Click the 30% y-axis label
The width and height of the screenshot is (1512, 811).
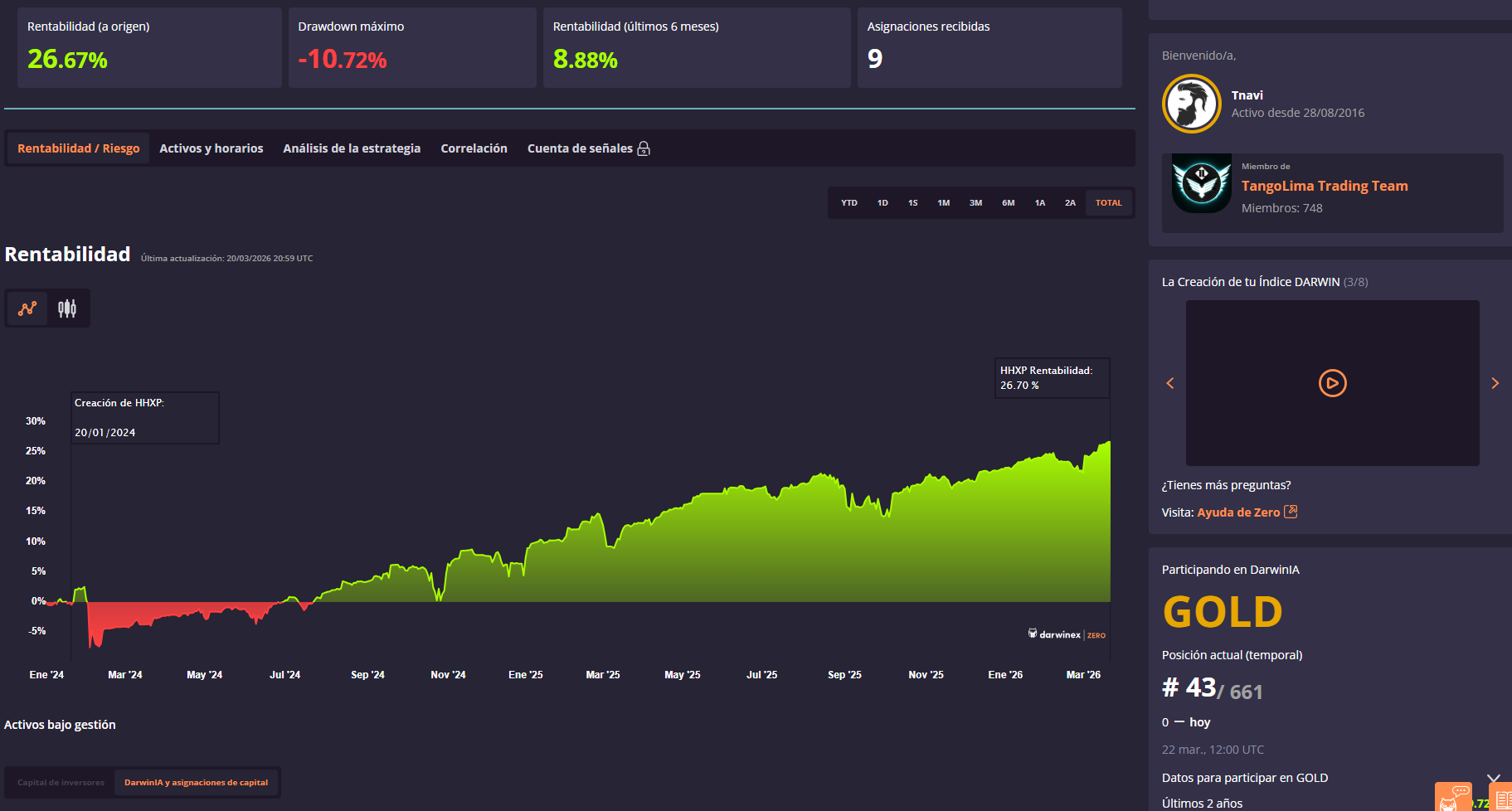(36, 421)
